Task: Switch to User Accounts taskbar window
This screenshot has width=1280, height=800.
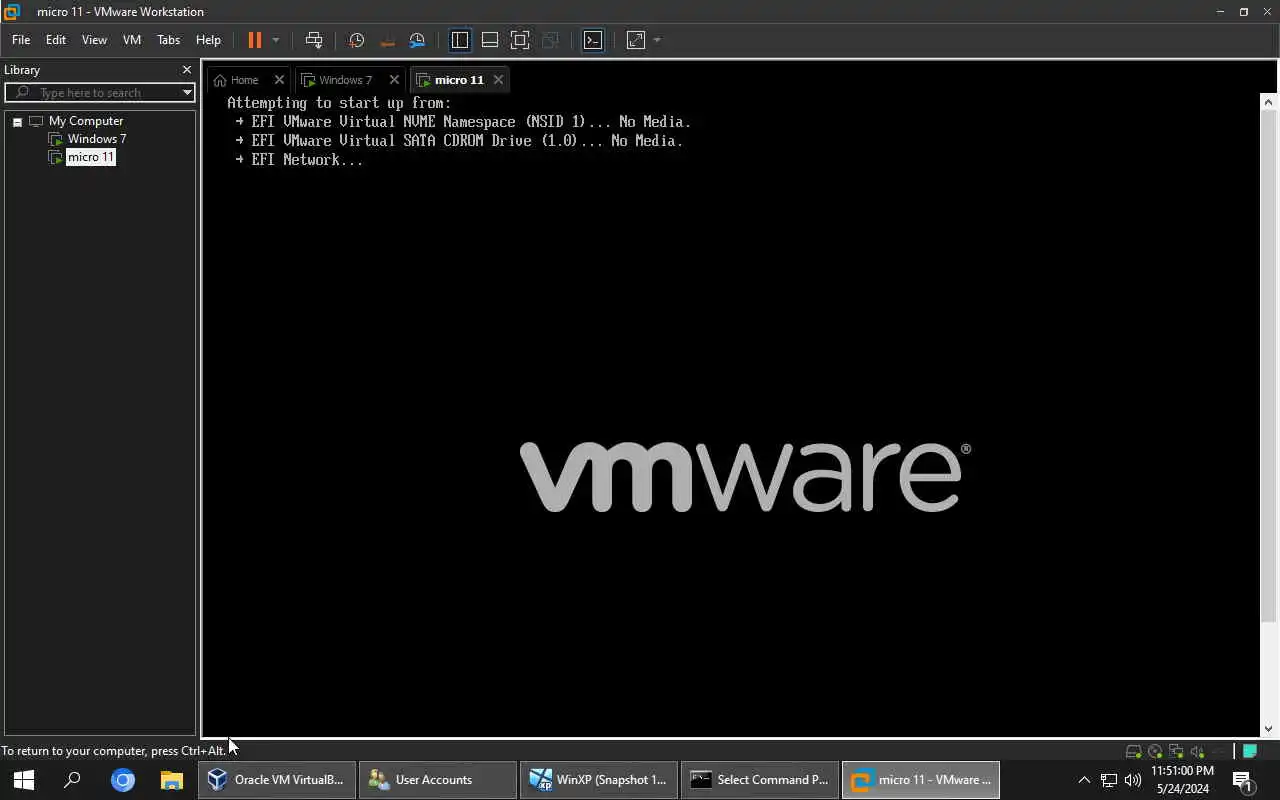Action: pyautogui.click(x=438, y=780)
